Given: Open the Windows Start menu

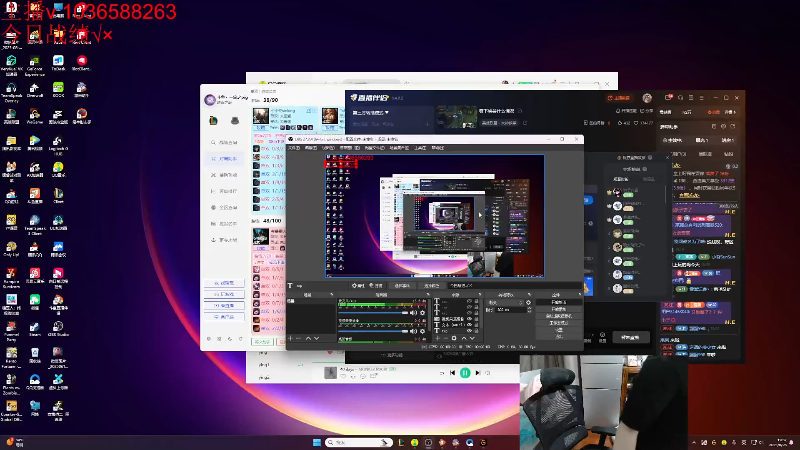Looking at the screenshot, I should (317, 442).
